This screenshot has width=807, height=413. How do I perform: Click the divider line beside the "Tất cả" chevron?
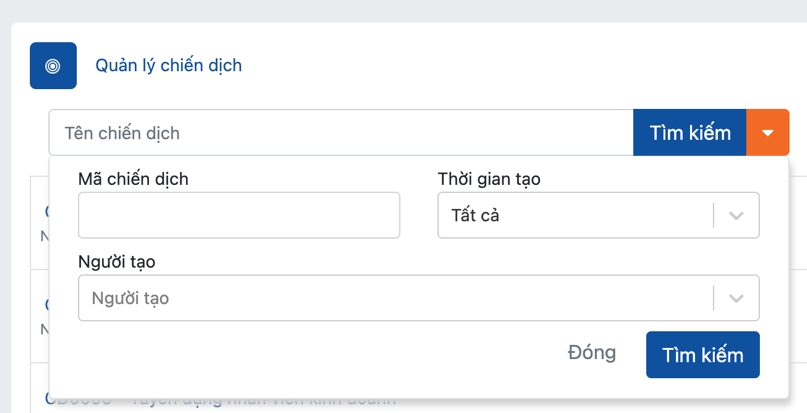[x=714, y=215]
